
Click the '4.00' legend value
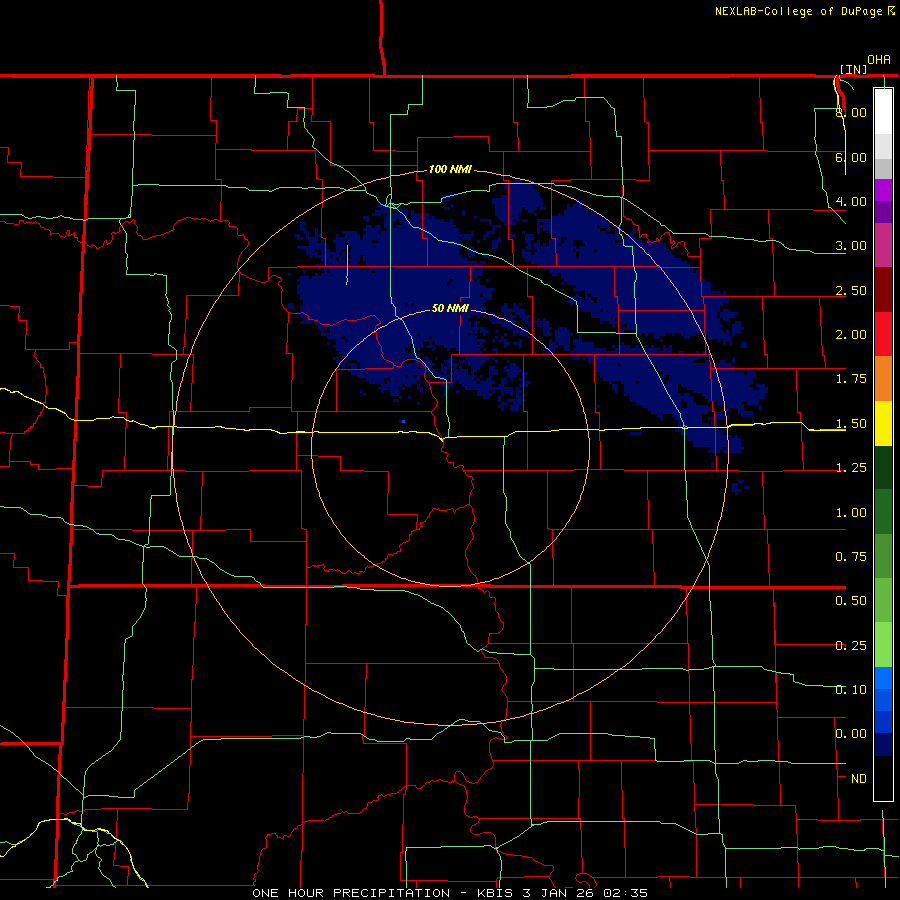[x=851, y=201]
